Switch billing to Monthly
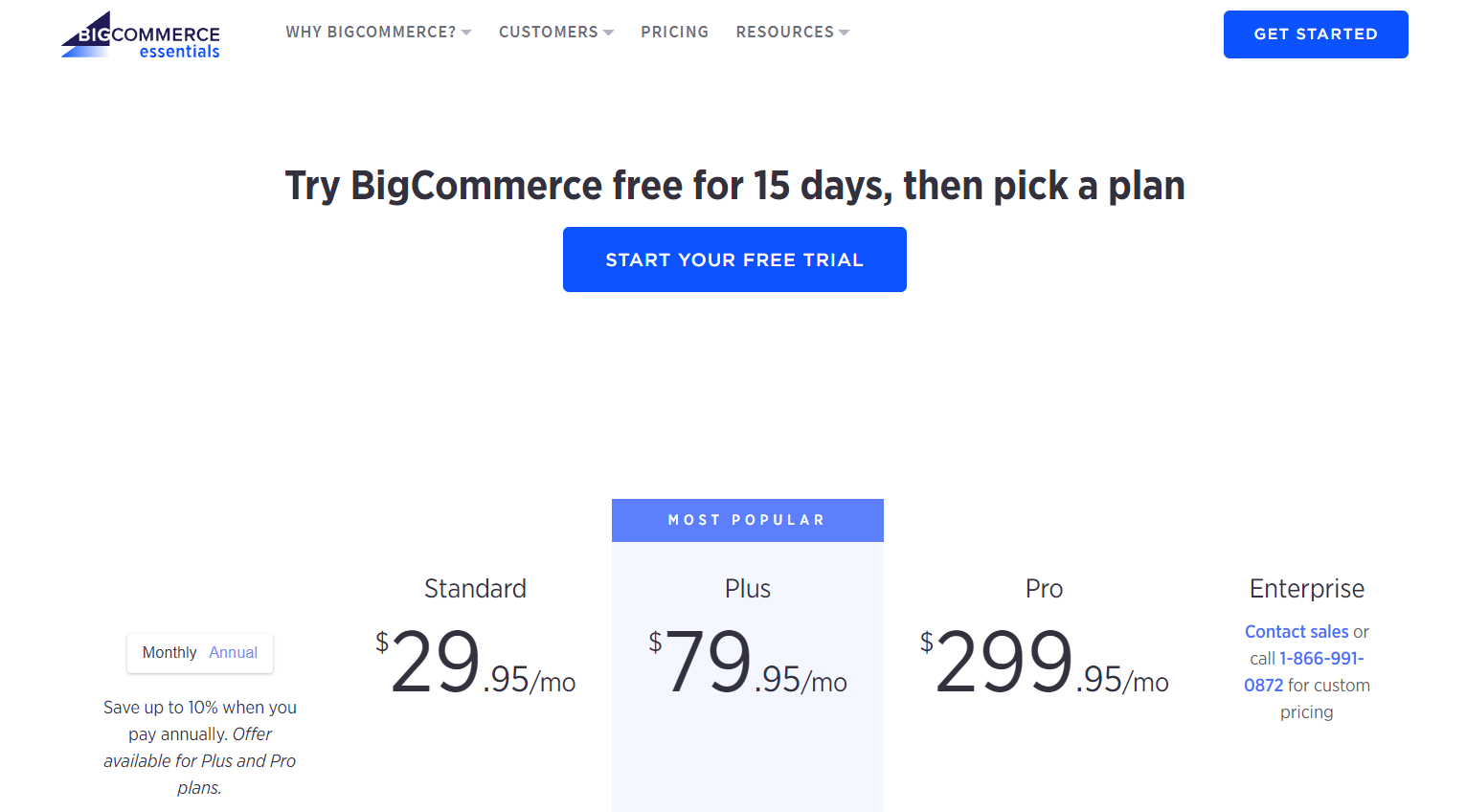This screenshot has height=812, width=1466. point(169,653)
